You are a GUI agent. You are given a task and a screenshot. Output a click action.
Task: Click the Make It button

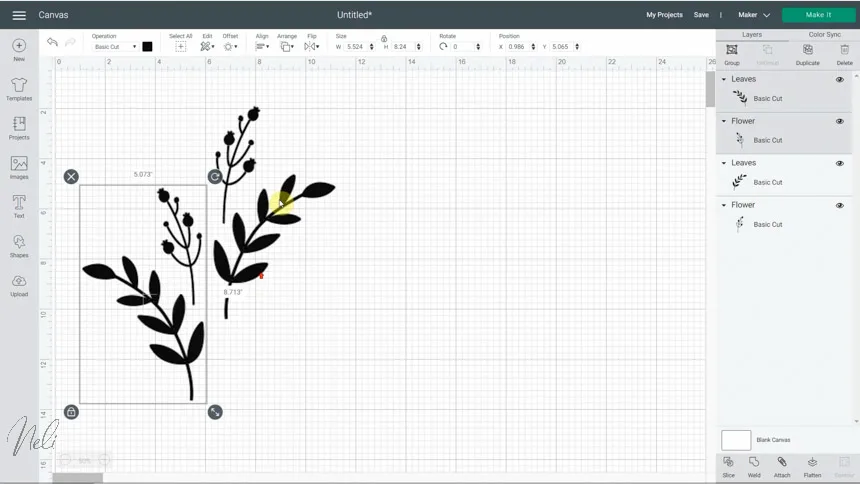point(818,15)
